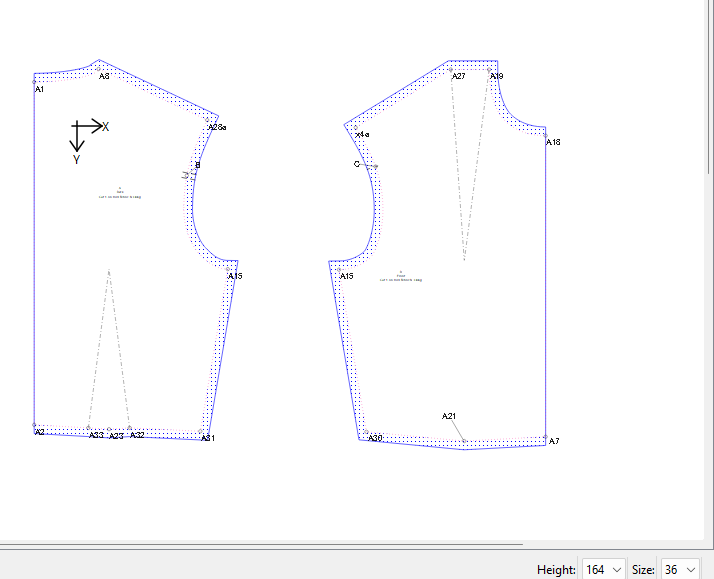Image resolution: width=714 pixels, height=579 pixels.
Task: Select point A21 label near the hem
Action: click(x=449, y=416)
